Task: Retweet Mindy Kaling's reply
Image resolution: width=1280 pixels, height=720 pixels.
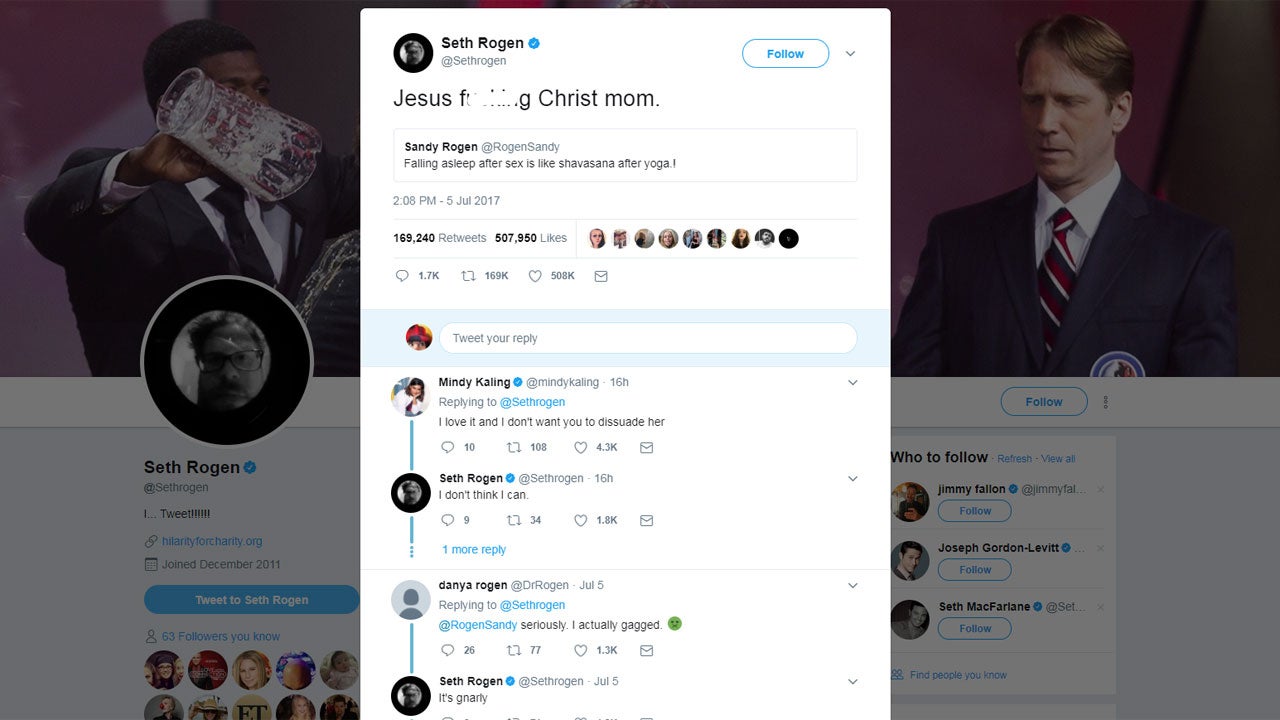Action: coord(514,448)
